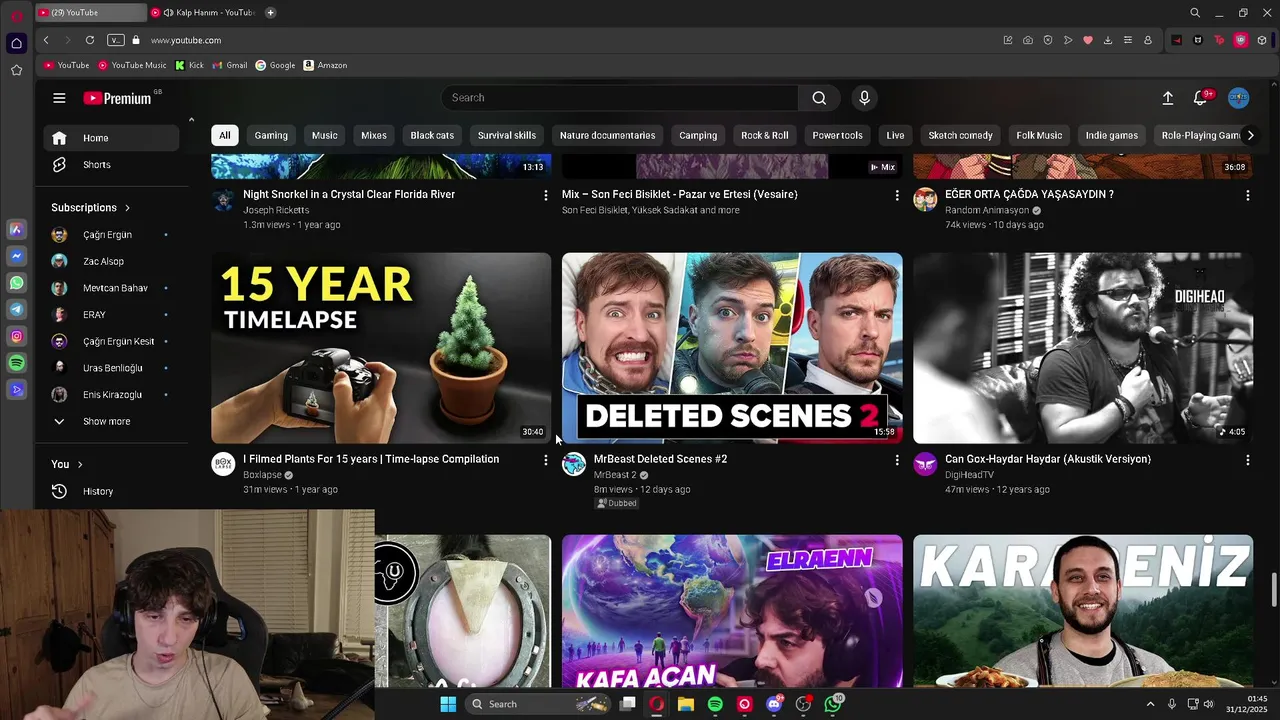Select the Music filter chip
The width and height of the screenshot is (1280, 720).
[x=325, y=136]
